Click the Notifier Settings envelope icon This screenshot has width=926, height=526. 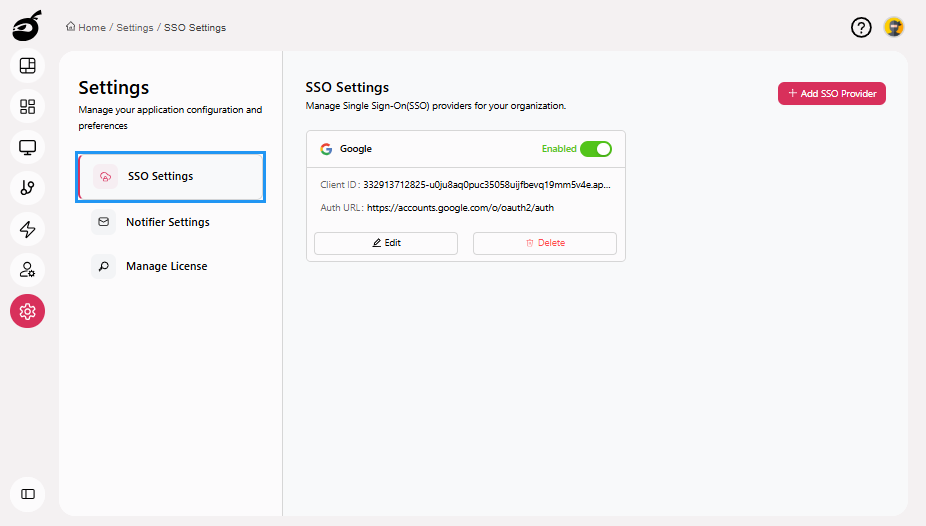click(103, 222)
